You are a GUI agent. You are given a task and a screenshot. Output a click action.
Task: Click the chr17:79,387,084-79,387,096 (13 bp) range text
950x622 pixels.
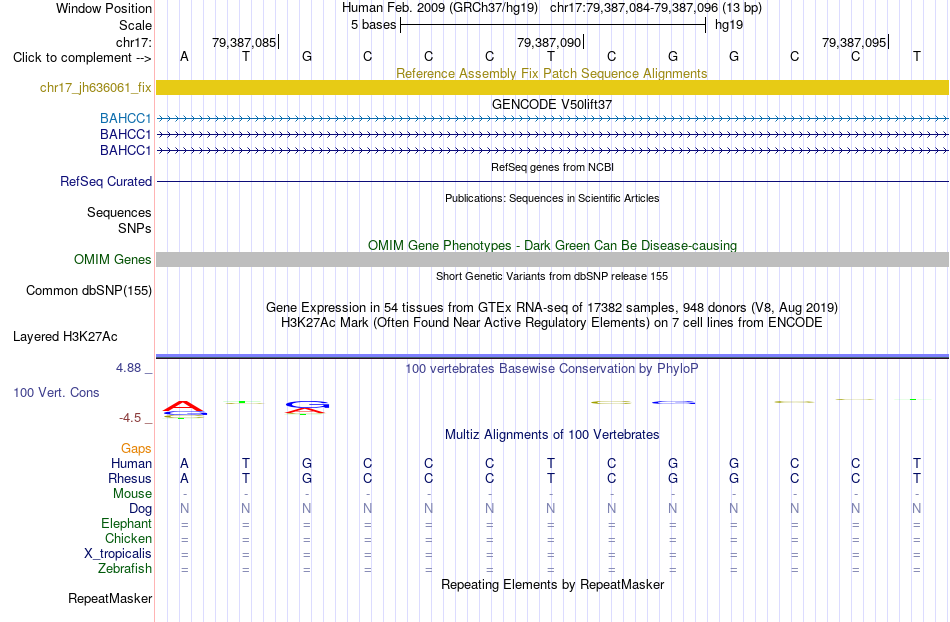click(x=656, y=8)
